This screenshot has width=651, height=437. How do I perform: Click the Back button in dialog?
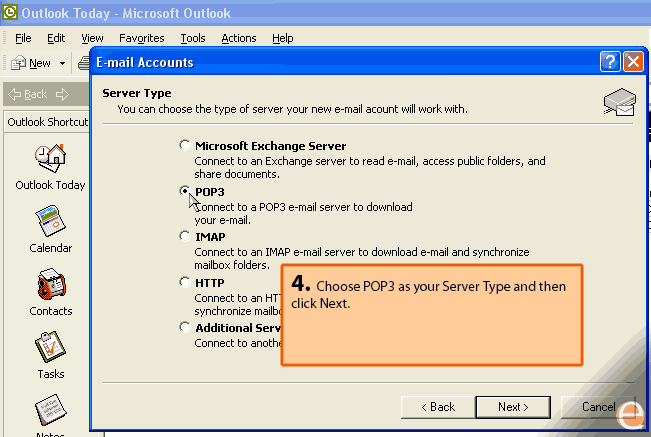(437, 407)
